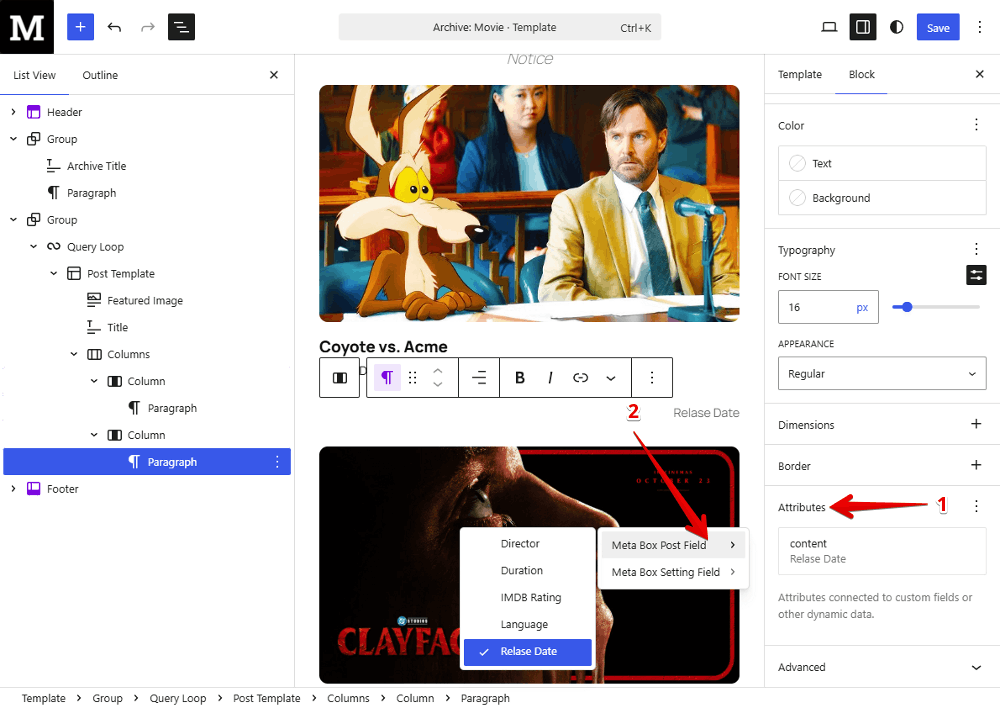Open the Background color picker
This screenshot has width=1000, height=708.
coord(882,198)
